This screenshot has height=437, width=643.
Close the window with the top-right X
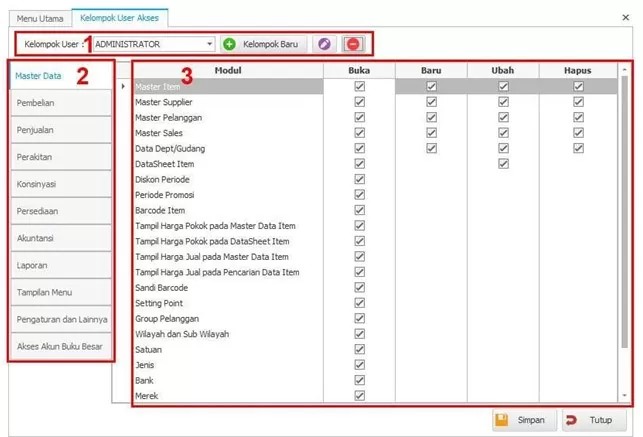(x=626, y=17)
